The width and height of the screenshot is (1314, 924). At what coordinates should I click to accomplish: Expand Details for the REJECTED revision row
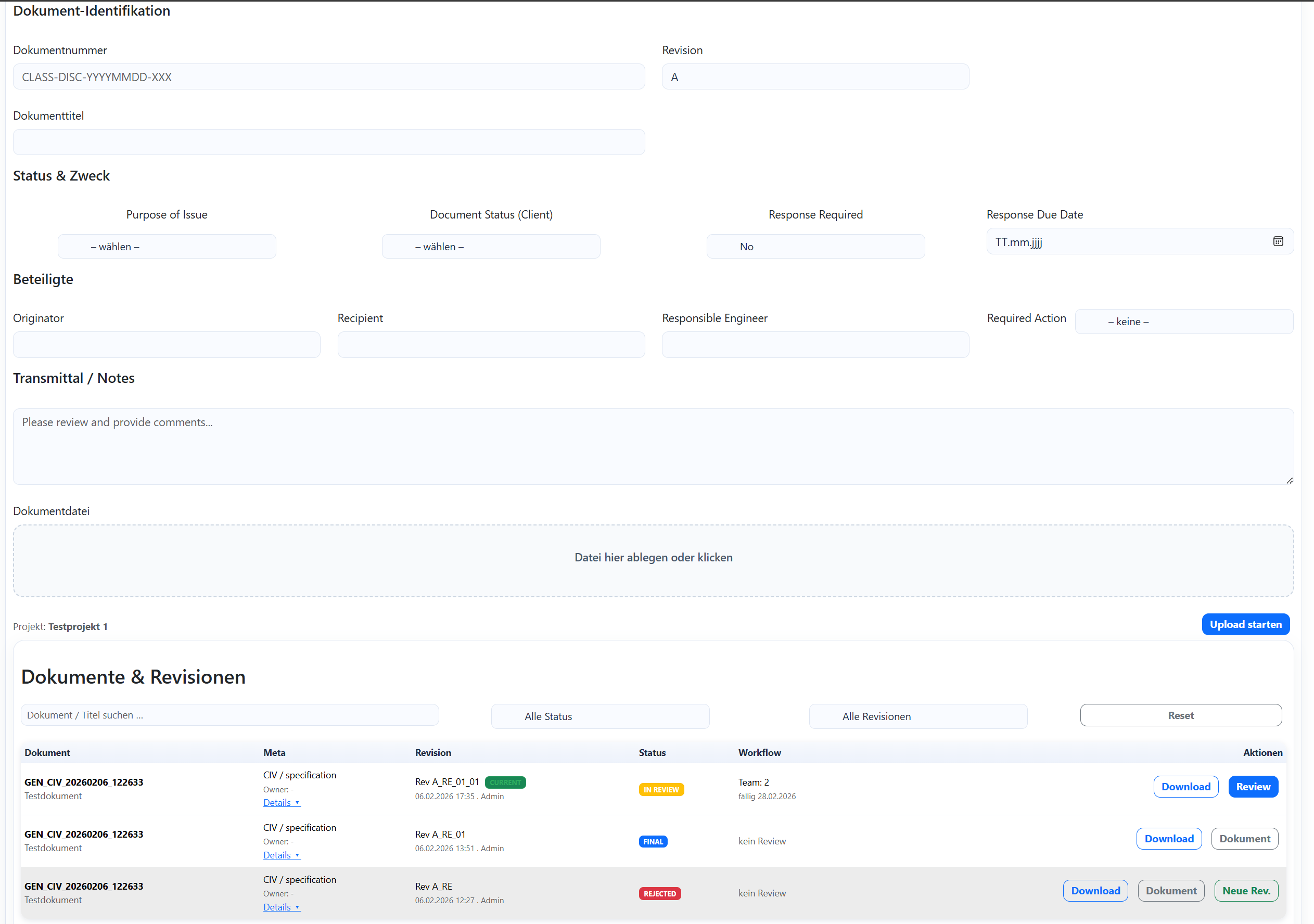(x=281, y=907)
